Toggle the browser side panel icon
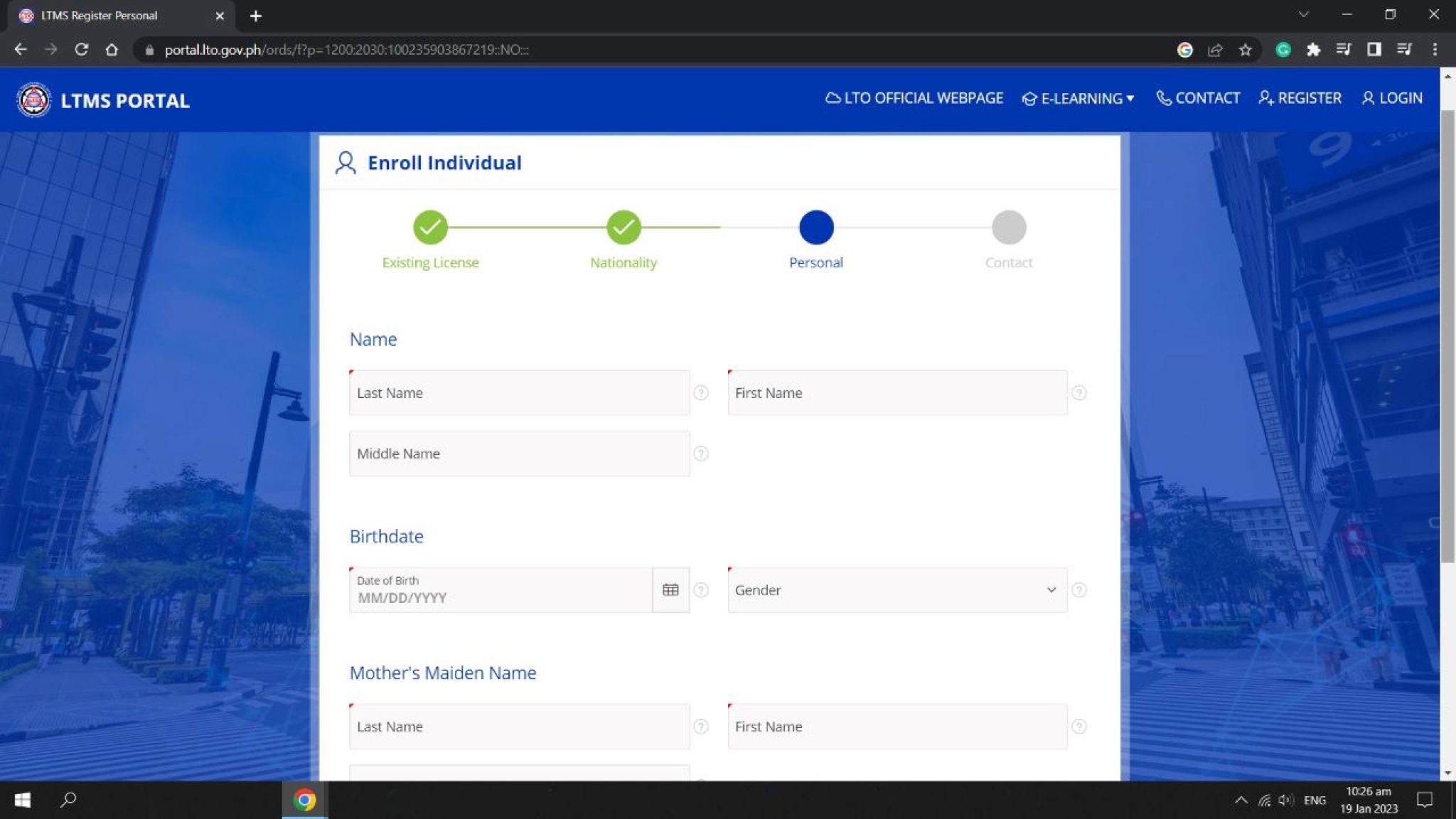The height and width of the screenshot is (819, 1456). click(x=1374, y=50)
